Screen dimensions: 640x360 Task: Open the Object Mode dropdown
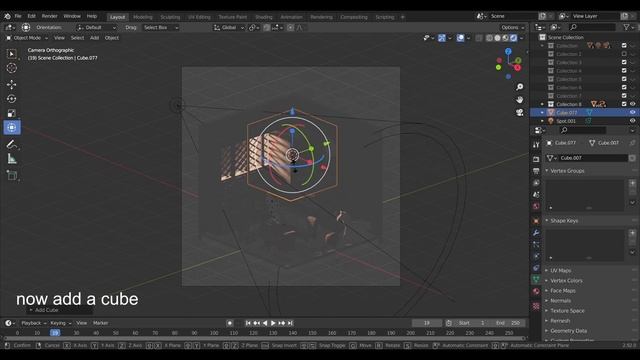coord(27,38)
